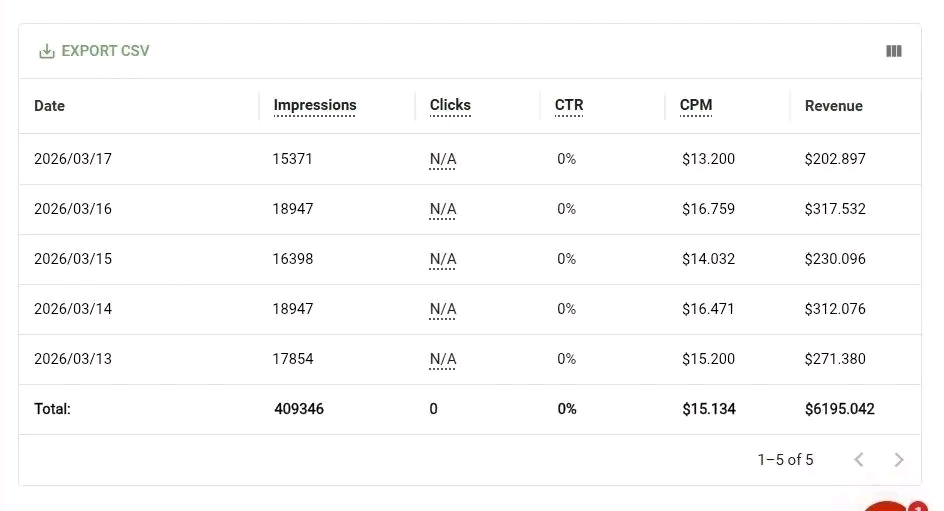944x511 pixels.
Task: Click N/A clicks value for 2026/03/13
Action: coord(443,359)
